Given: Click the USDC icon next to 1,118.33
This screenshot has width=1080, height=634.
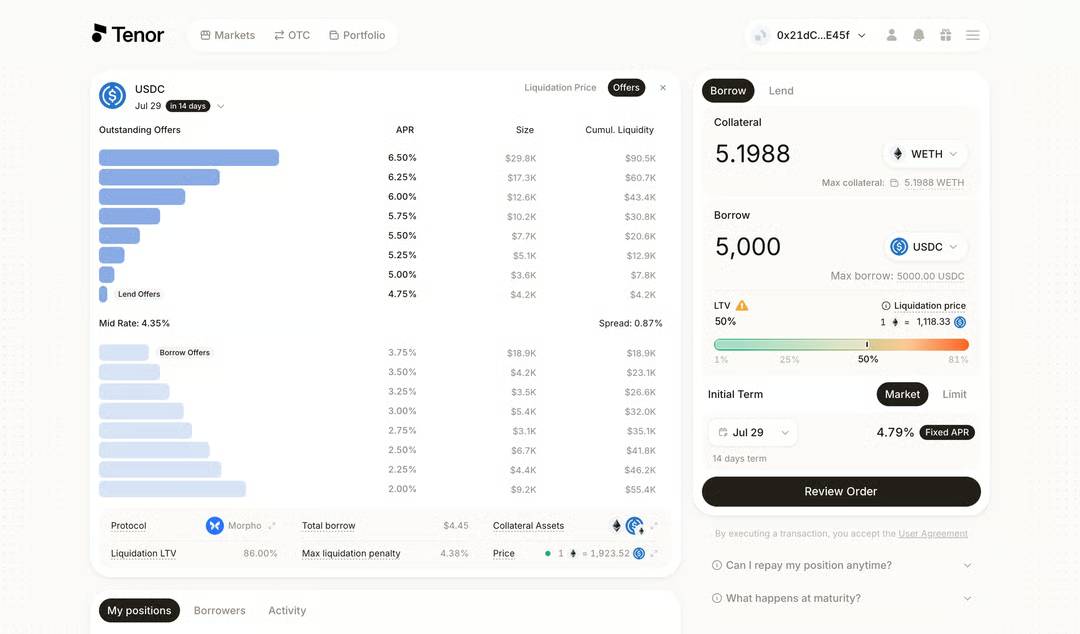Looking at the screenshot, I should click(960, 322).
